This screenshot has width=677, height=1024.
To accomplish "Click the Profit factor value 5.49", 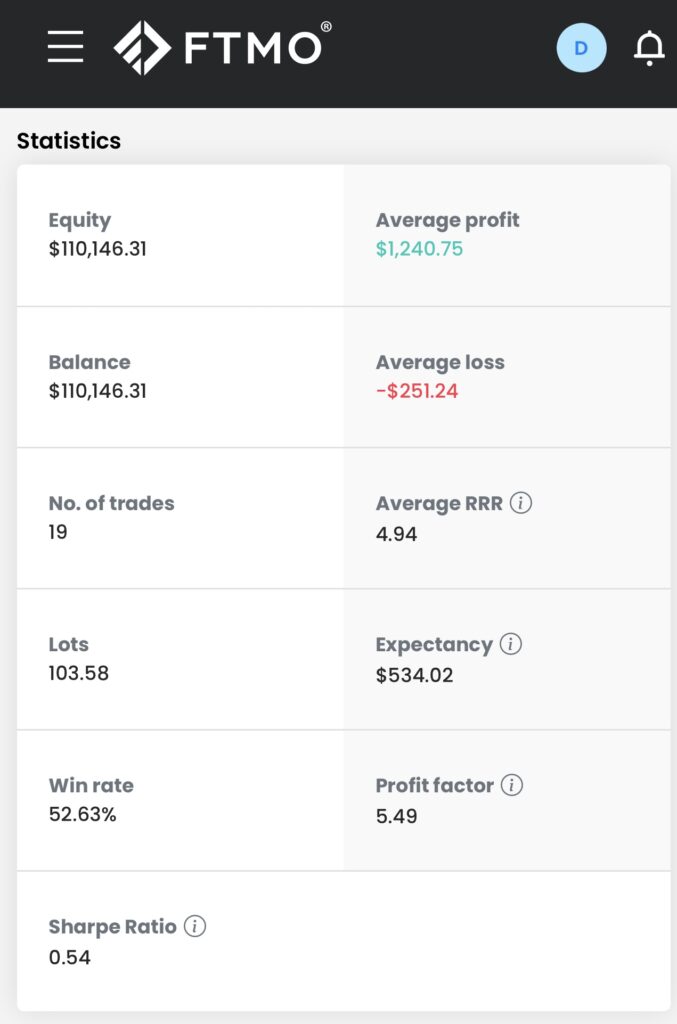I will (397, 816).
